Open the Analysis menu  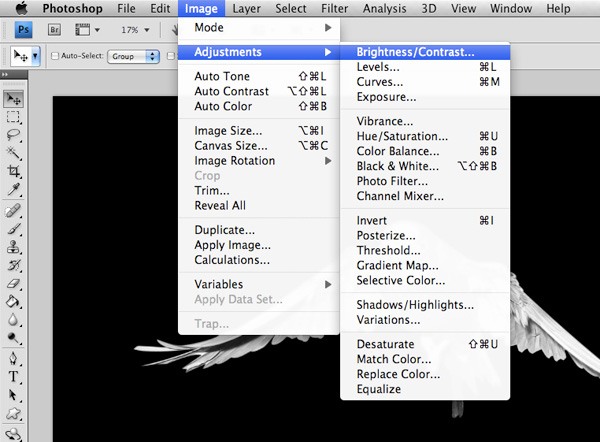tap(385, 8)
